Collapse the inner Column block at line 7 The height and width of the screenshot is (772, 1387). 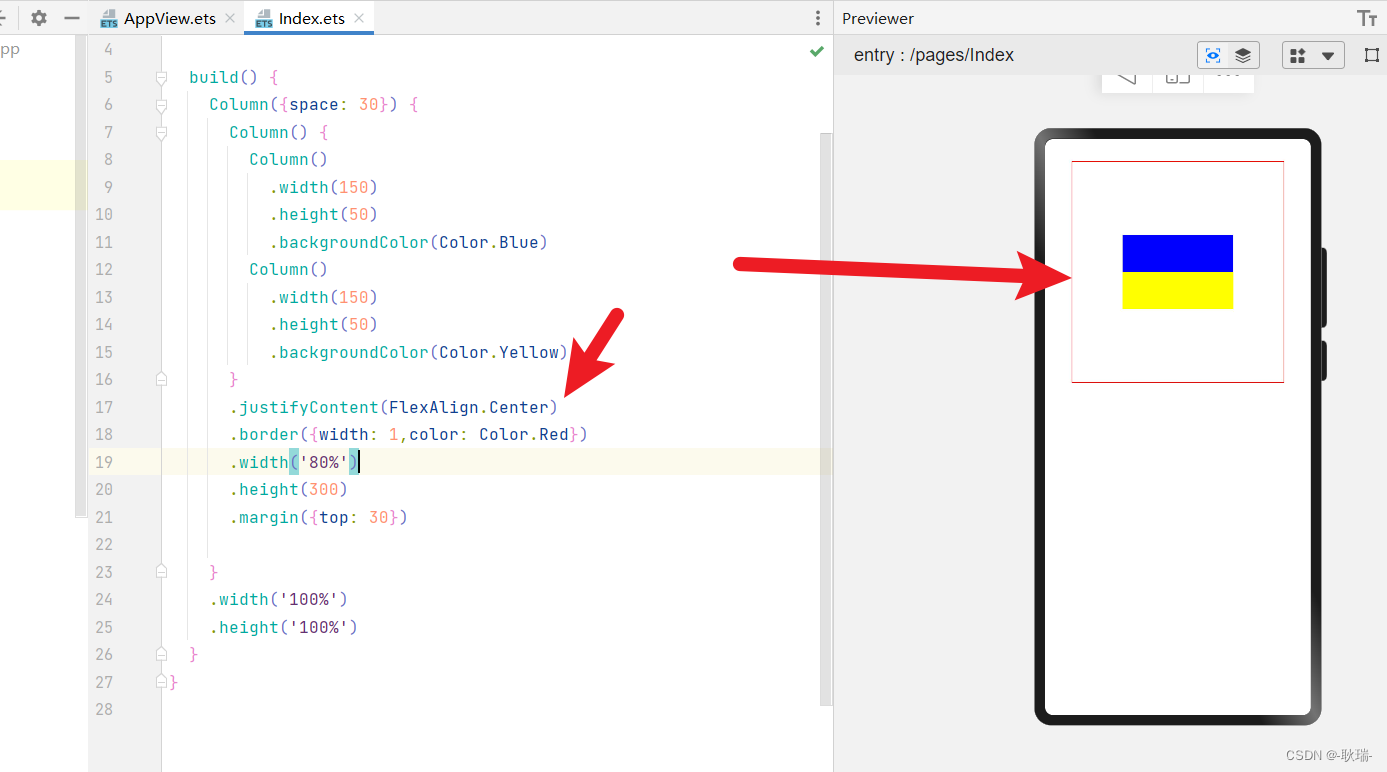[x=161, y=132]
